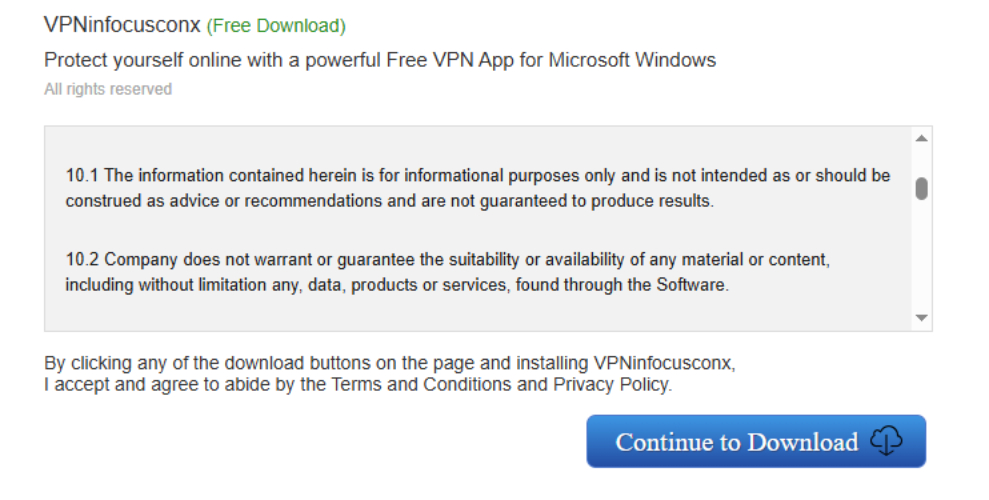Click the cloud download icon
This screenshot has height=500, width=989.
click(886, 441)
